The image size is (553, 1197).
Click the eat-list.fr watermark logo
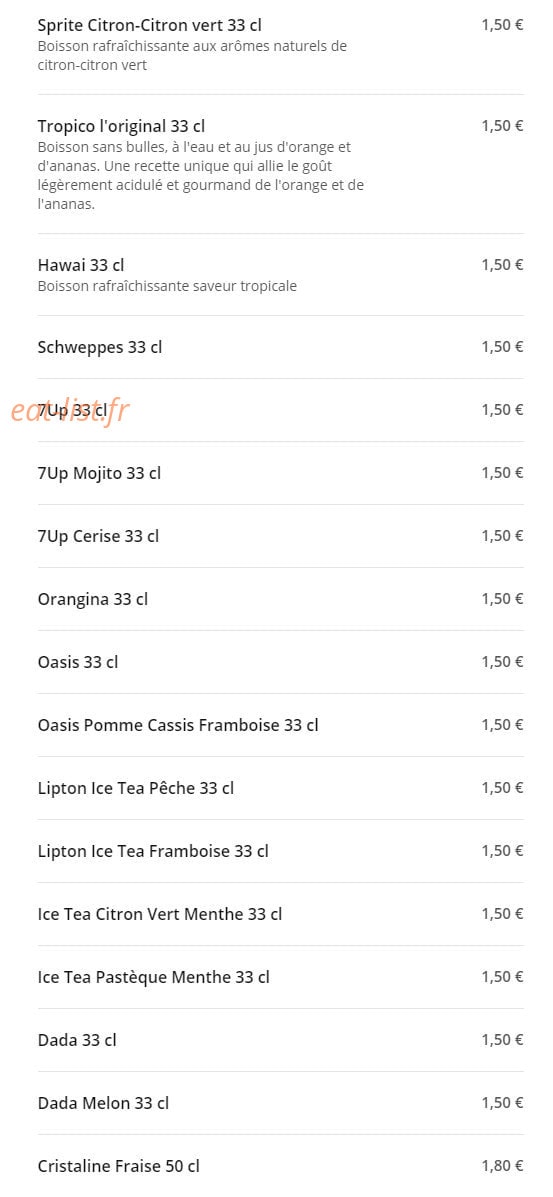70,411
